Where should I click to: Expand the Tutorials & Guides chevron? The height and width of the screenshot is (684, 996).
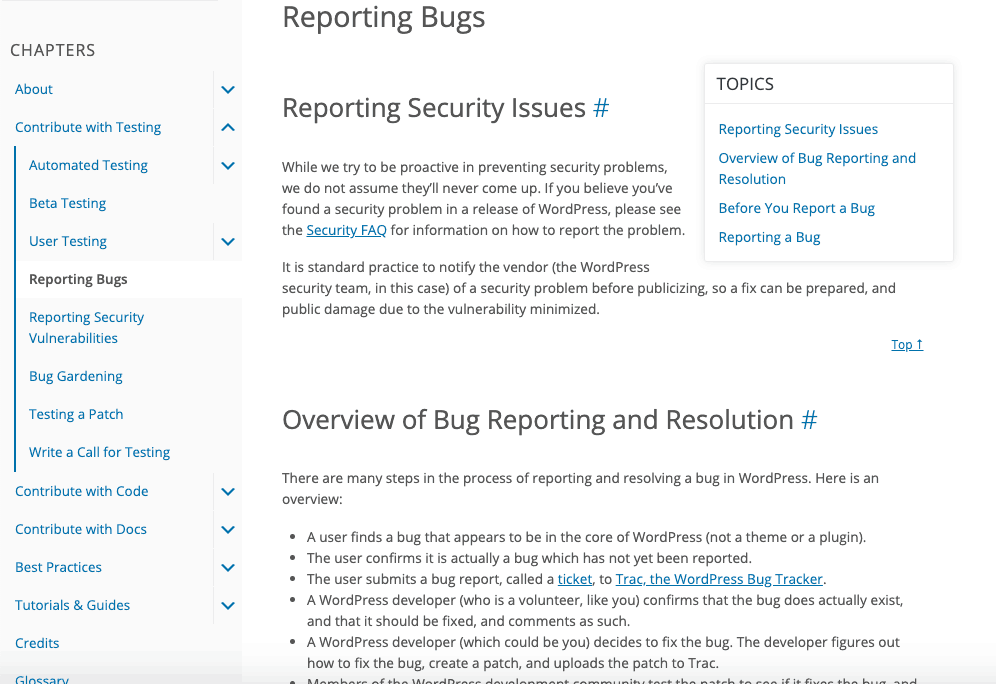tap(228, 606)
